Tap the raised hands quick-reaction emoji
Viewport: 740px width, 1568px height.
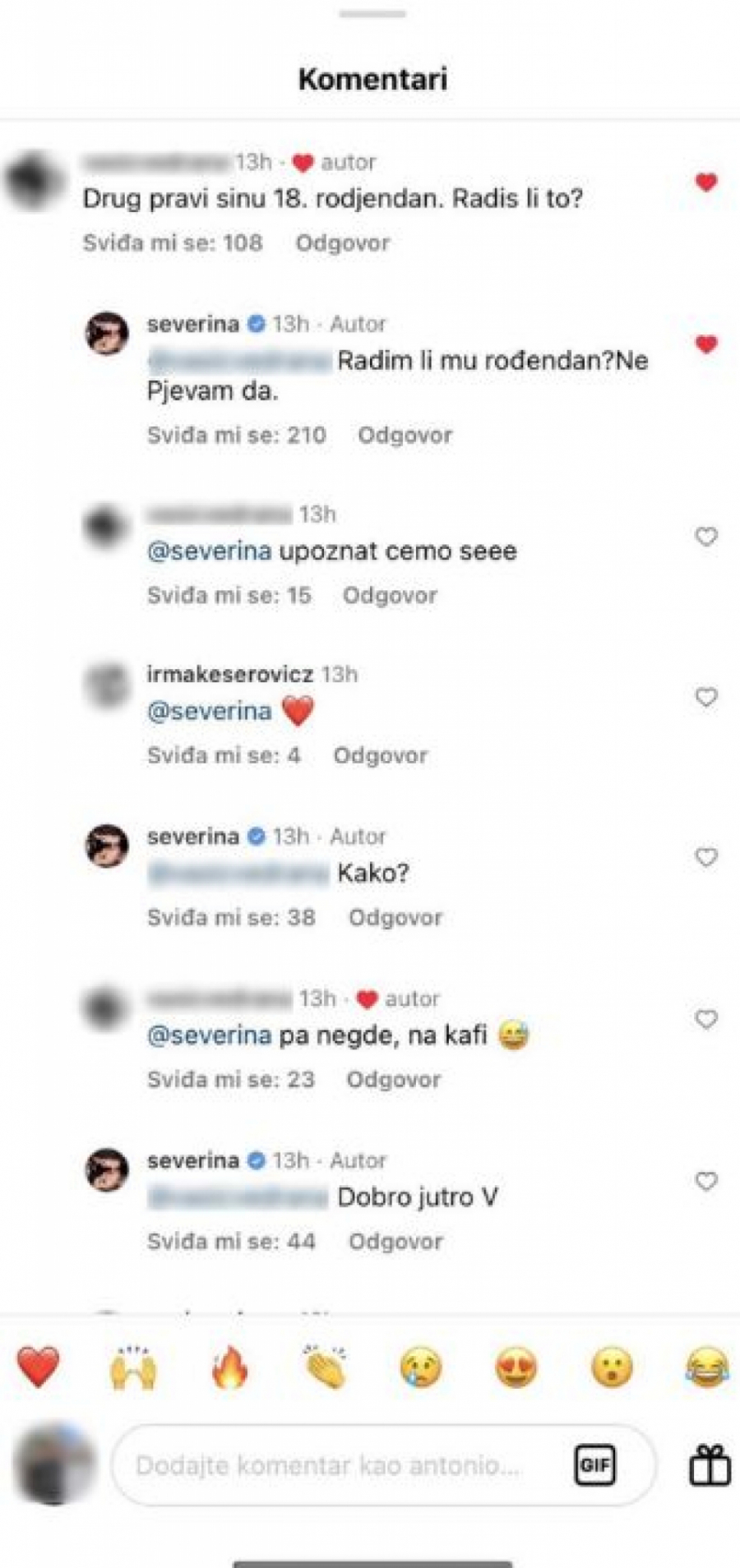click(133, 1367)
